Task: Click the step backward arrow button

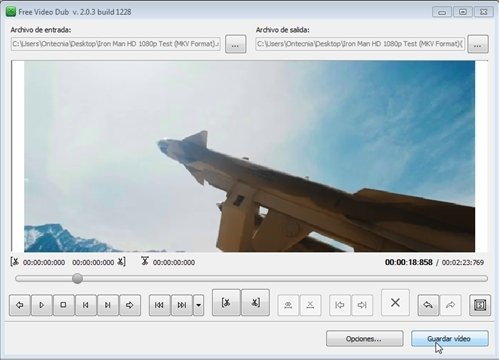Action: pyautogui.click(x=20, y=305)
